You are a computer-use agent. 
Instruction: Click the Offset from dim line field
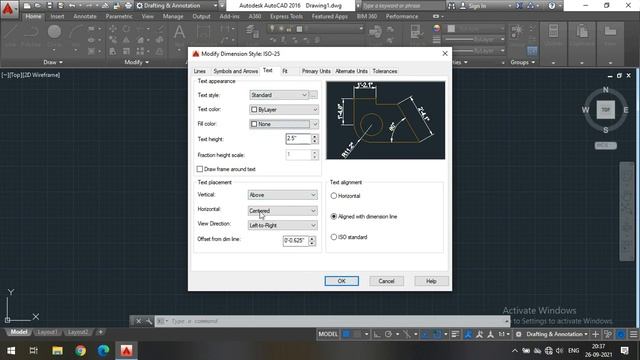point(296,241)
